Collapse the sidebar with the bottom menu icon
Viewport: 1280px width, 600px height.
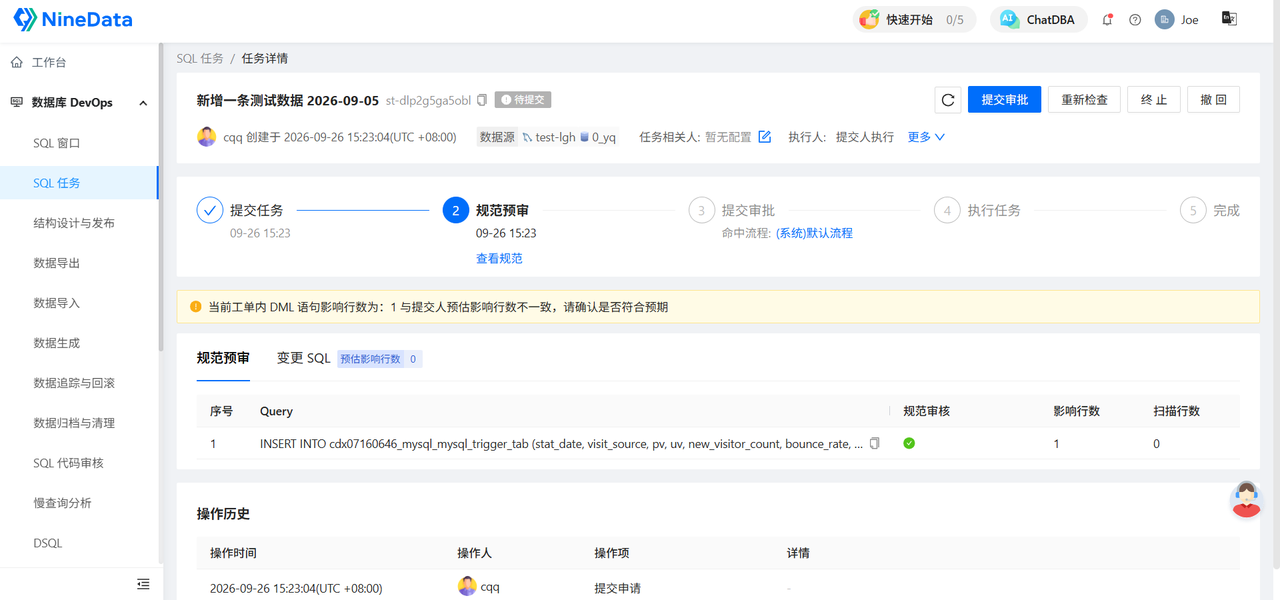tap(143, 584)
